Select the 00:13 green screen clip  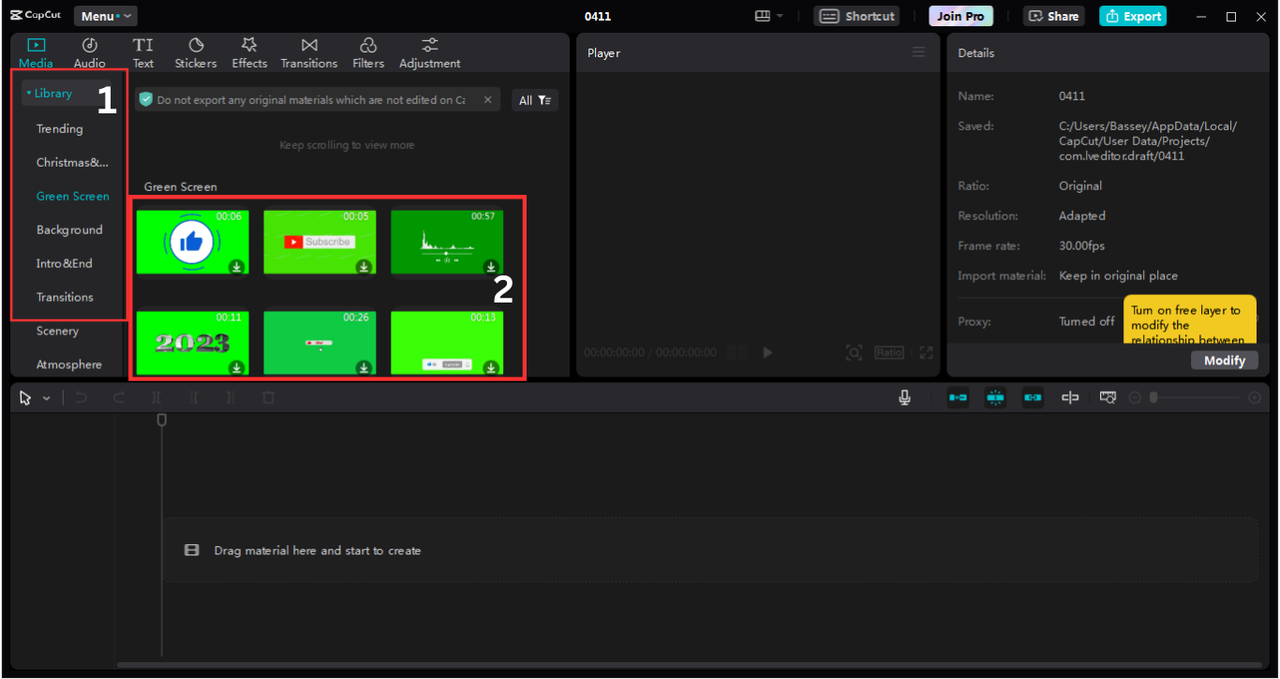[447, 343]
